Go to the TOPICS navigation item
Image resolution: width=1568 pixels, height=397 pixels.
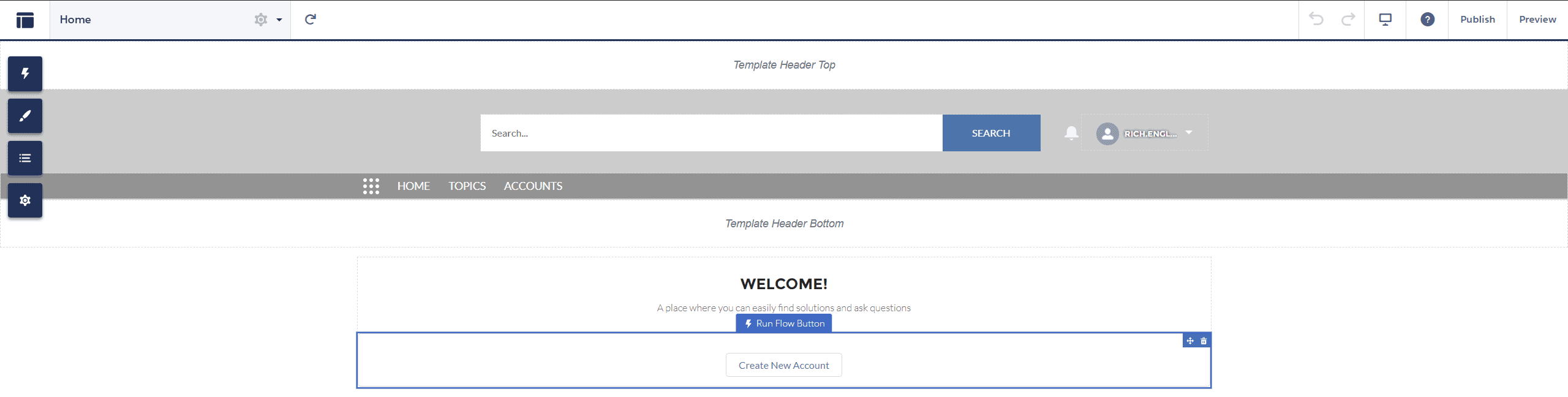tap(467, 186)
